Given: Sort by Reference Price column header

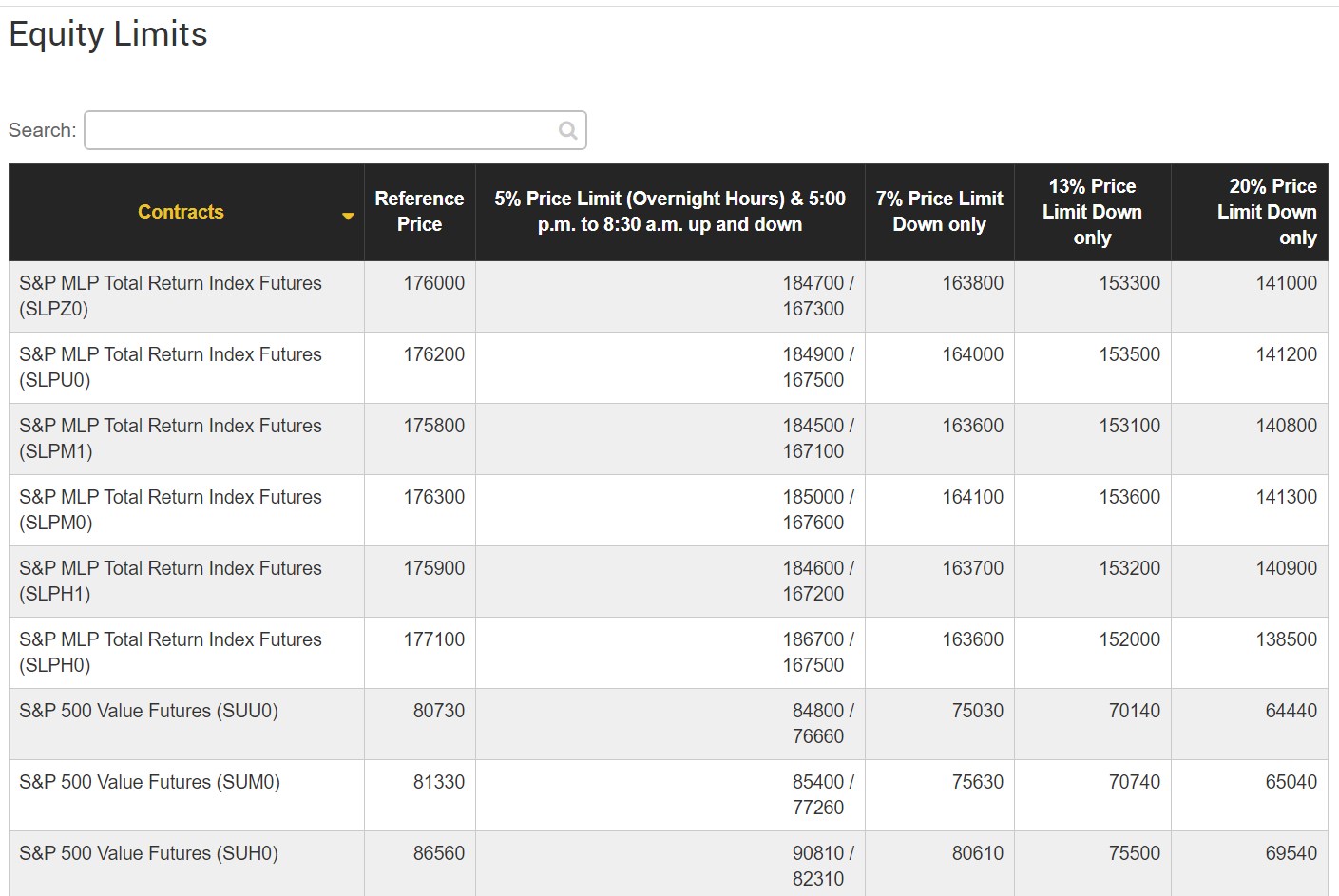Looking at the screenshot, I should 419,212.
